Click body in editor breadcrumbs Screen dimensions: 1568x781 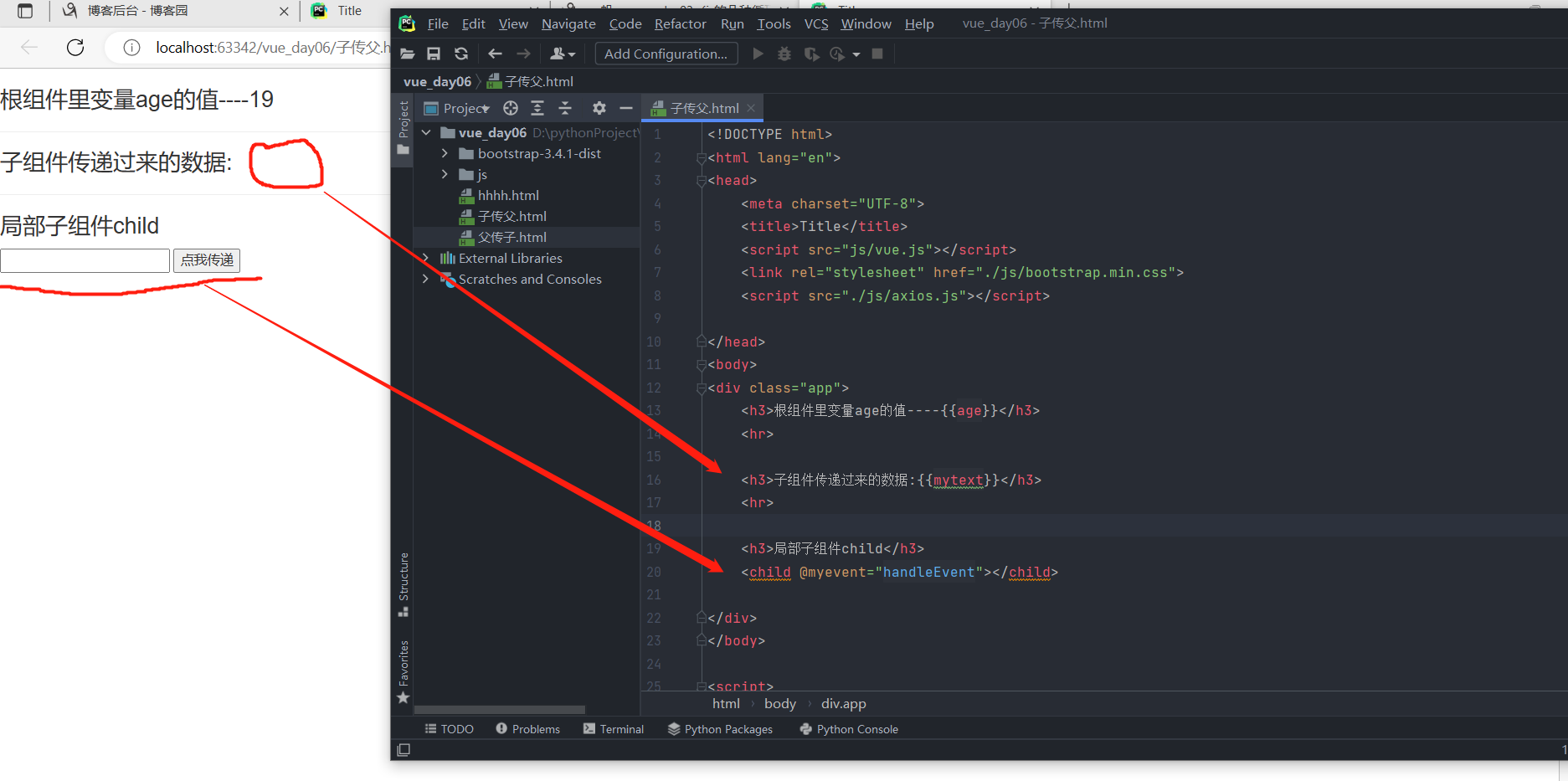(779, 704)
